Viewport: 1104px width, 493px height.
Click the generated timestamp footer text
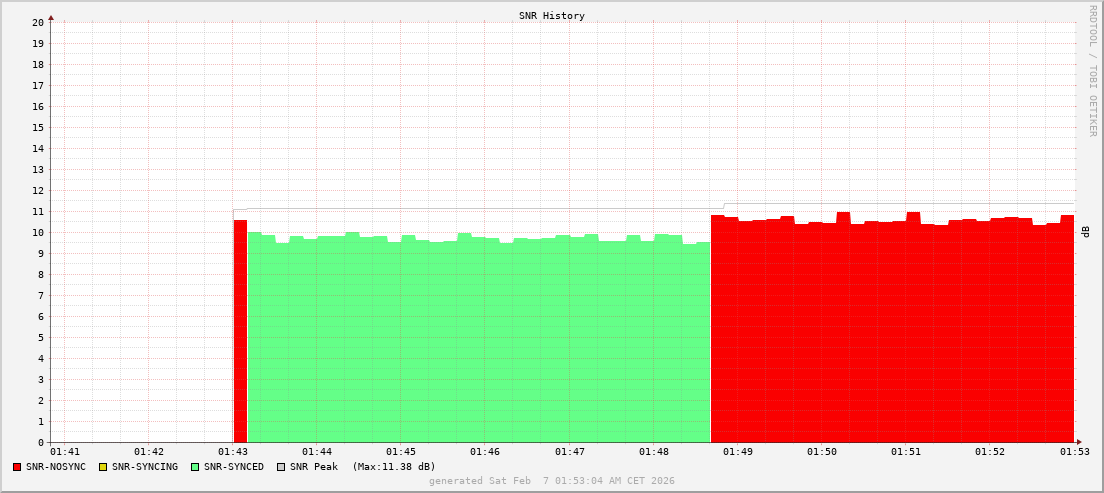pos(551,481)
